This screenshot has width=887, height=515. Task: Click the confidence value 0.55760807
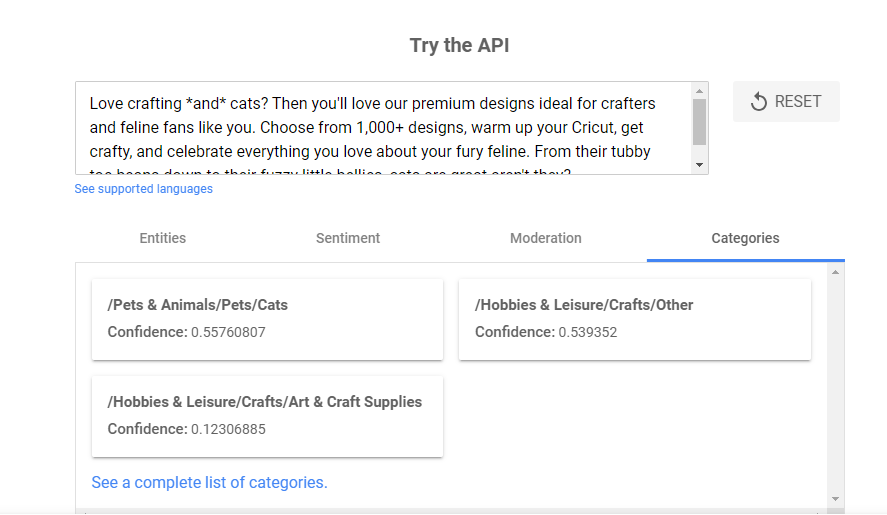[x=228, y=332]
